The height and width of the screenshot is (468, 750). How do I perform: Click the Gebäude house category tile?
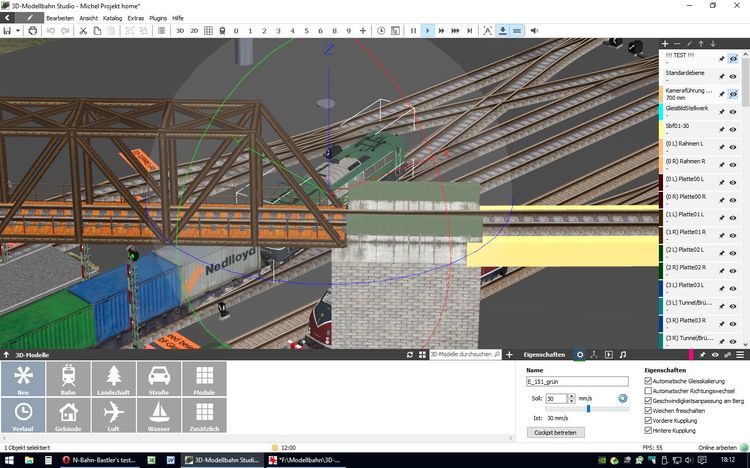pos(68,415)
